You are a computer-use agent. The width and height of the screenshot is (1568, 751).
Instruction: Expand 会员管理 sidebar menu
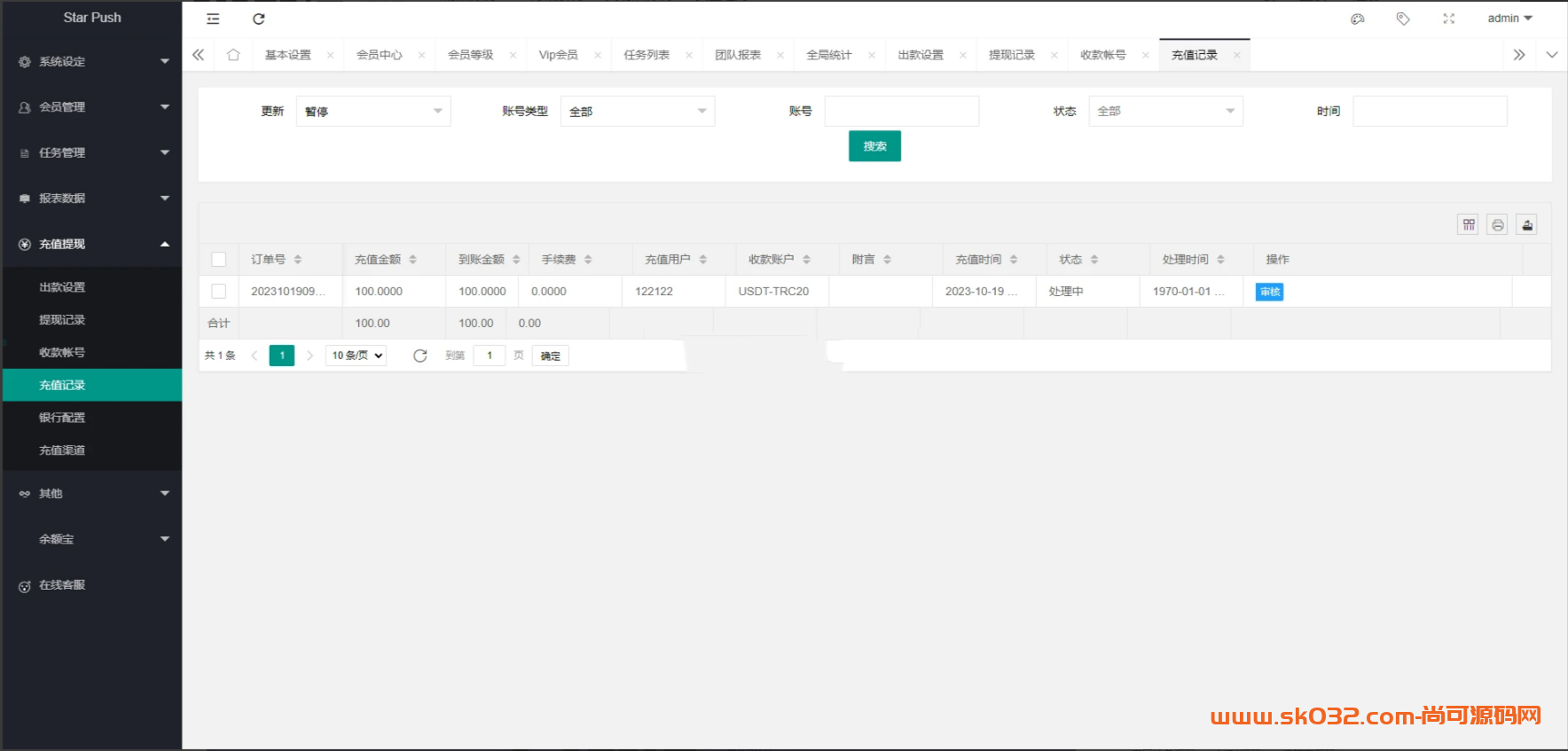pyautogui.click(x=91, y=107)
